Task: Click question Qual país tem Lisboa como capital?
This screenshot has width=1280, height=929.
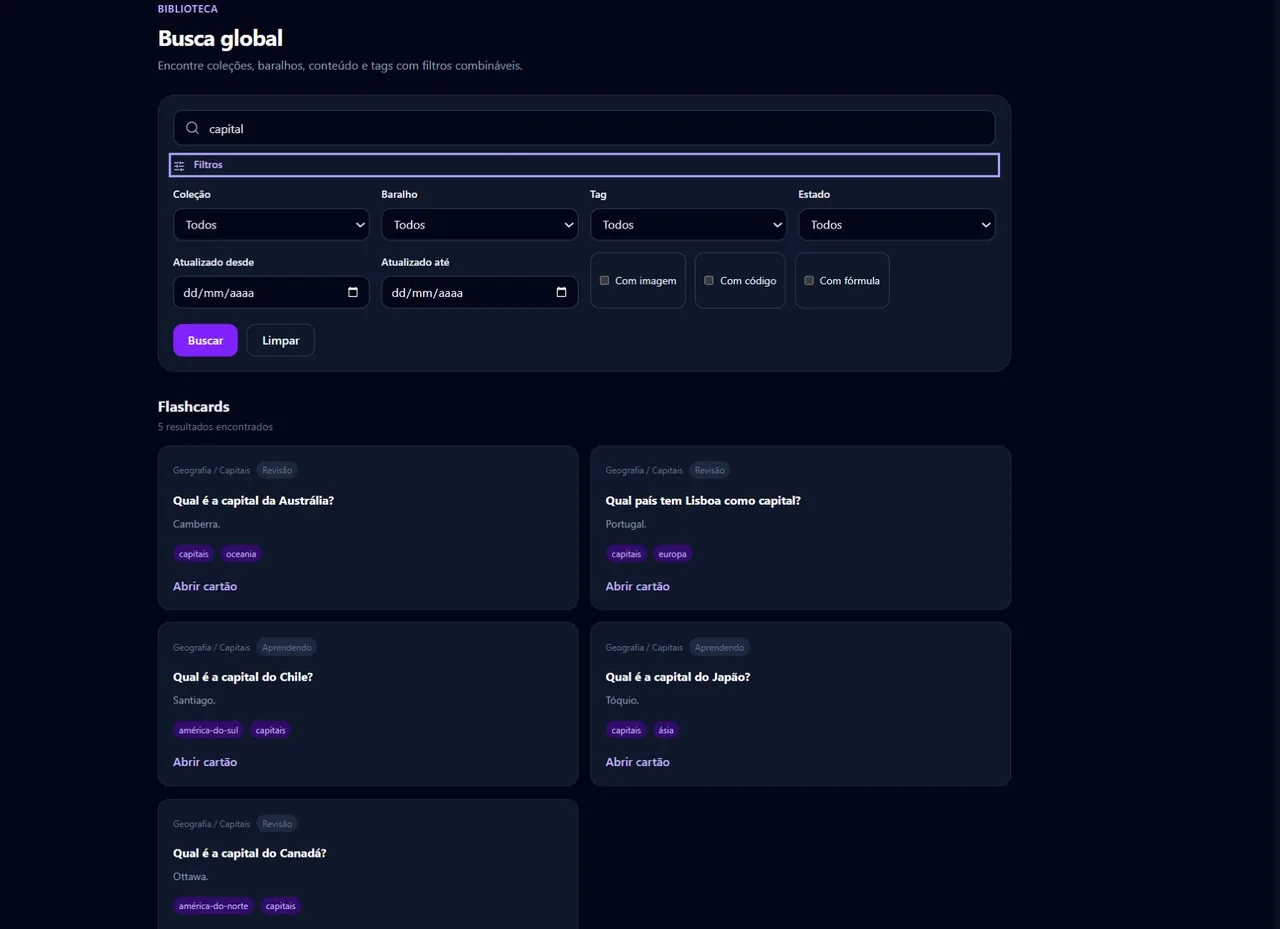Action: click(x=703, y=500)
